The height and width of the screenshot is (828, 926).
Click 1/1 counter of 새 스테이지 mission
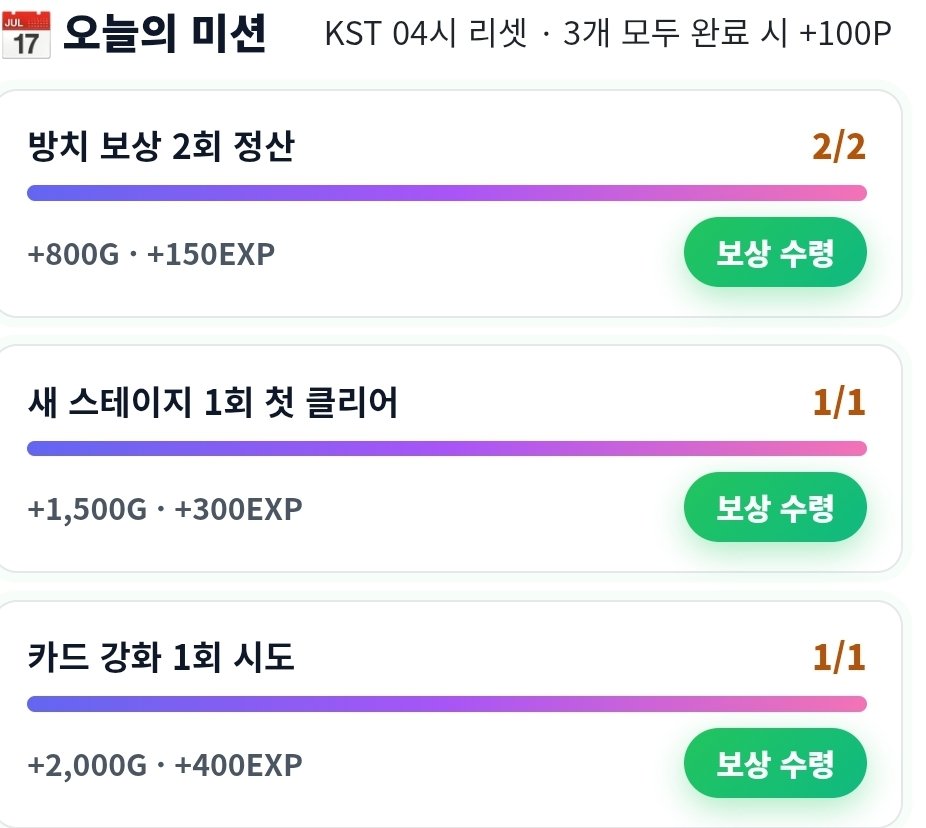(x=839, y=403)
